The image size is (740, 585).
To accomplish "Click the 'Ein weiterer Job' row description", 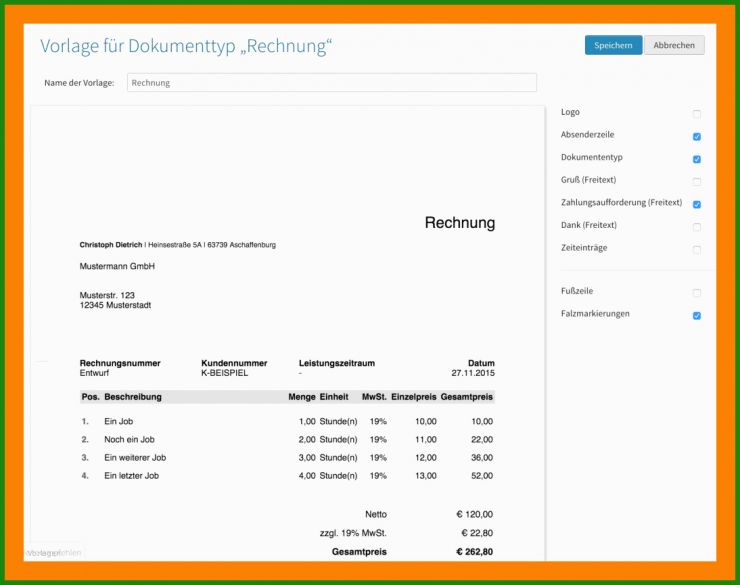I will (135, 458).
